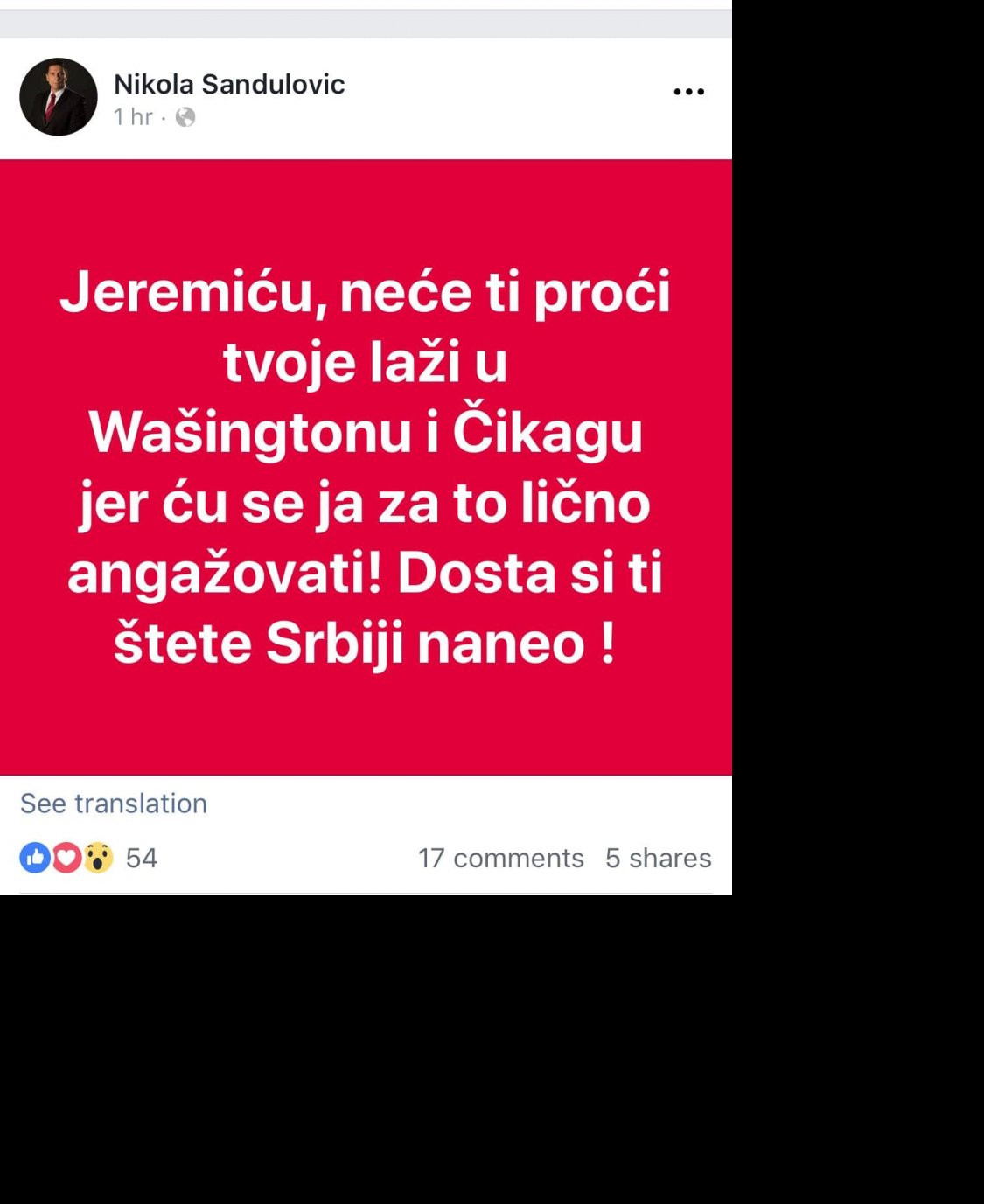Viewport: 984px width, 1204px height.
Task: Click the See translation link
Action: [x=114, y=804]
